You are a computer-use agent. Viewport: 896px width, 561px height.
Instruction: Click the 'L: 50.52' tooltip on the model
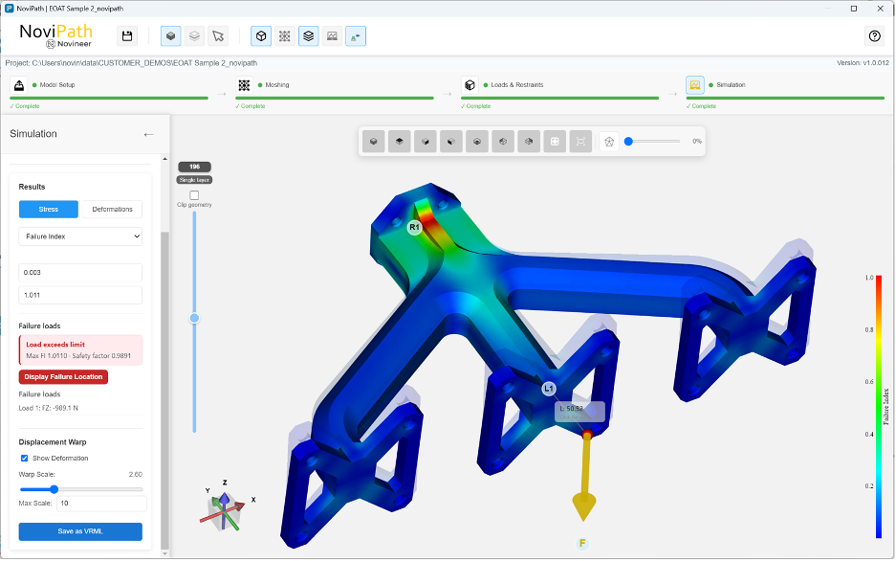pyautogui.click(x=579, y=411)
